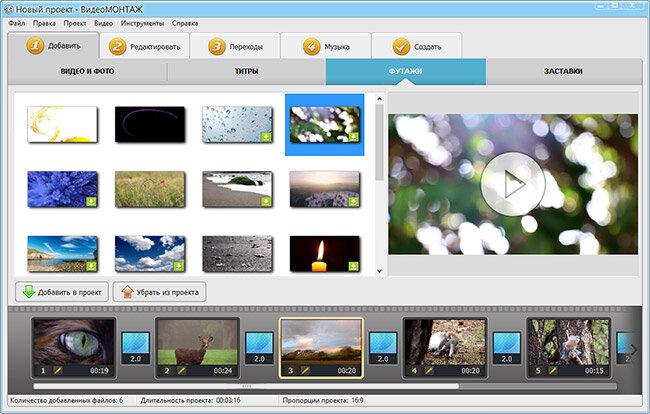Image resolution: width=650 pixels, height=414 pixels.
Task: Click download icon on blue crystal footage
Action: 91,201
